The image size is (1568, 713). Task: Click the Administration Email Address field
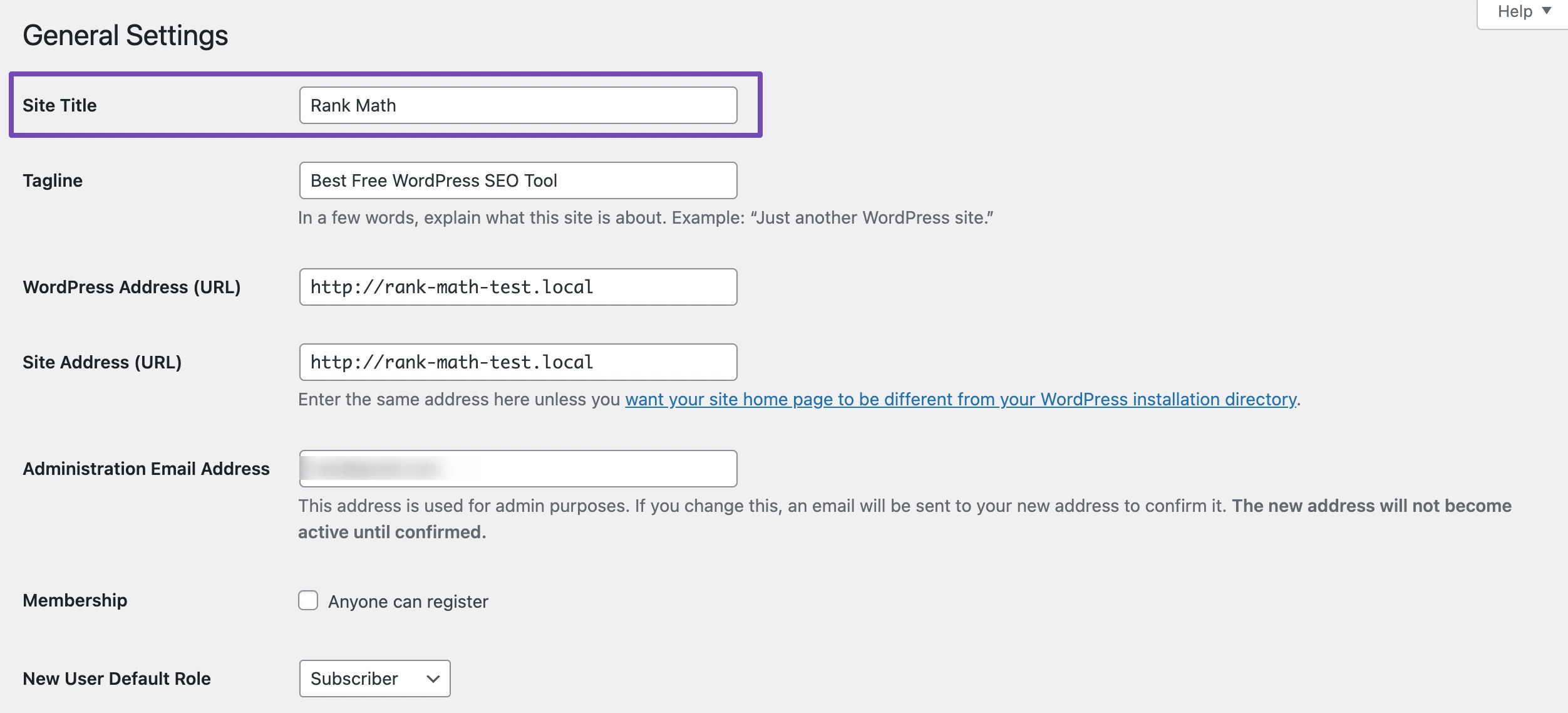click(517, 467)
